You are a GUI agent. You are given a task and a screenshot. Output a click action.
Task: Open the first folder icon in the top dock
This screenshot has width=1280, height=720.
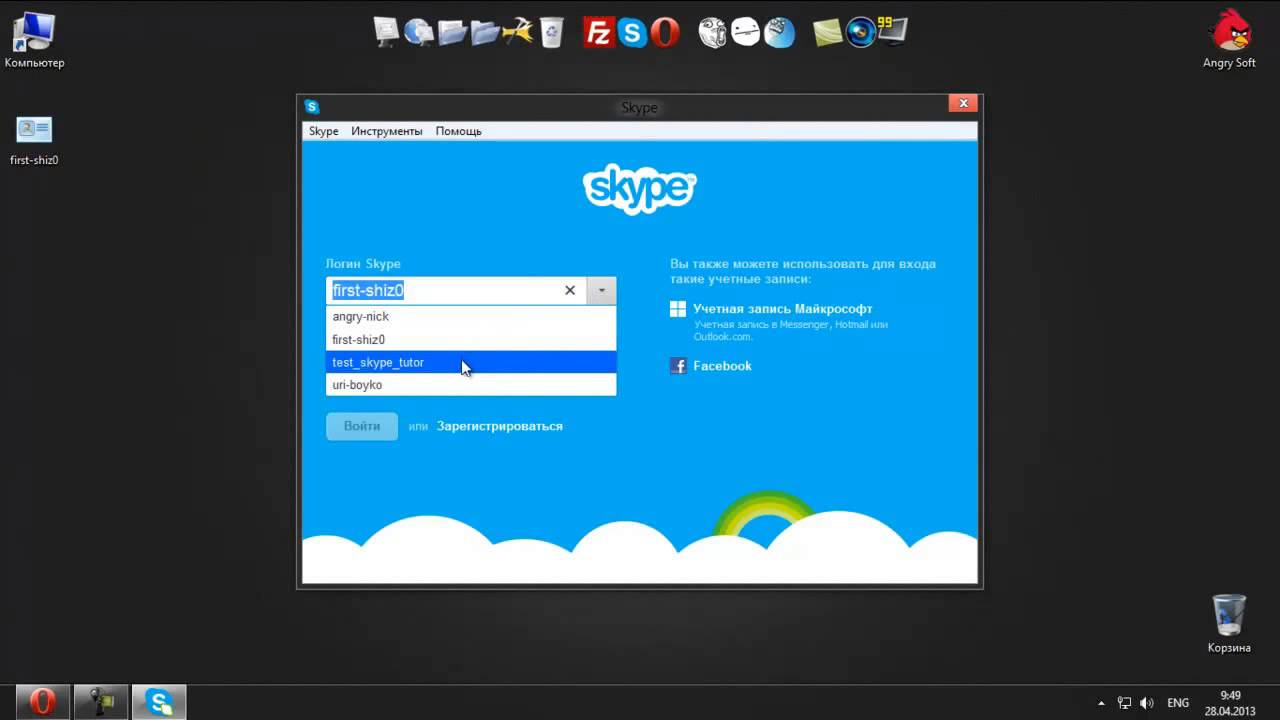pyautogui.click(x=452, y=32)
